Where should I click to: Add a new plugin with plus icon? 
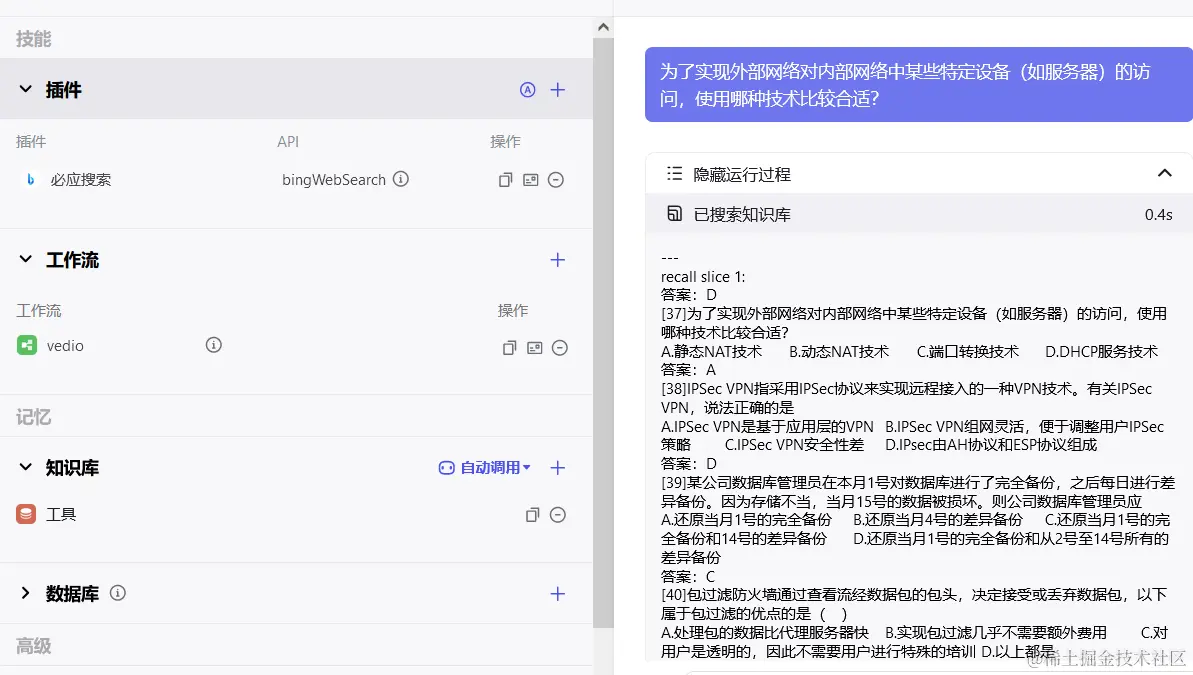[558, 90]
